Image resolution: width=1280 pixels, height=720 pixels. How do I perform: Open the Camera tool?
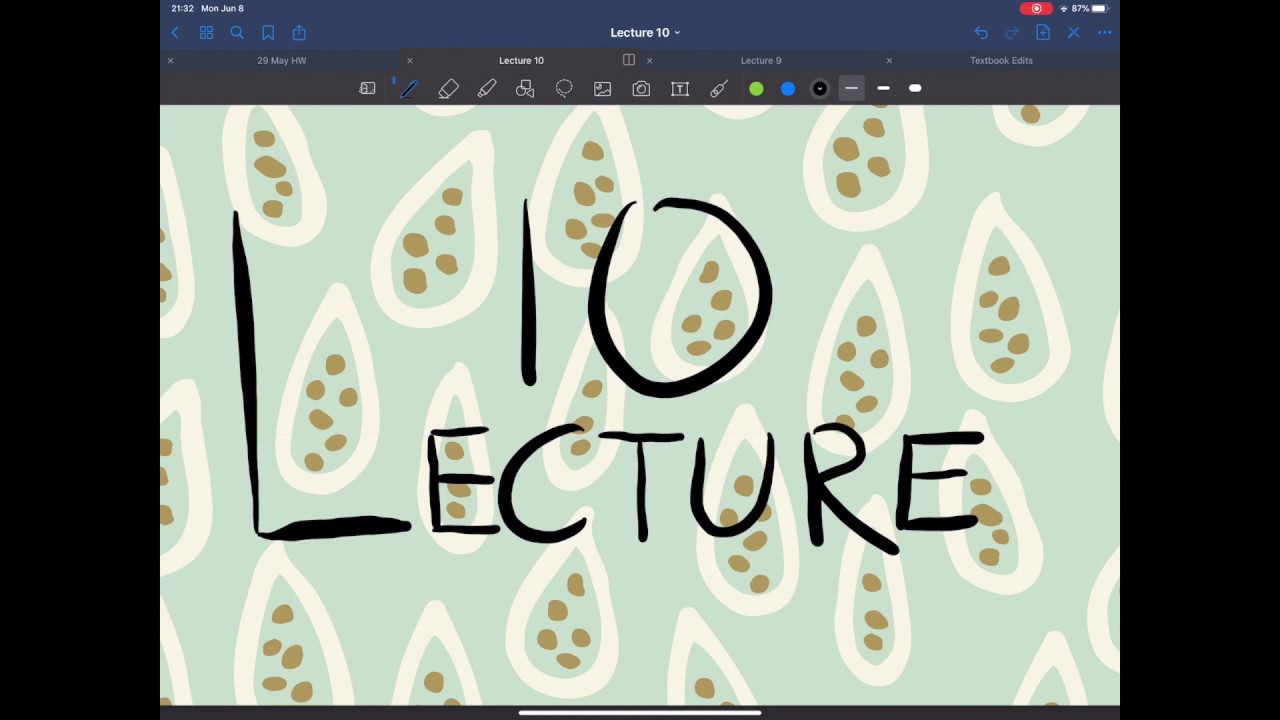[x=641, y=89]
